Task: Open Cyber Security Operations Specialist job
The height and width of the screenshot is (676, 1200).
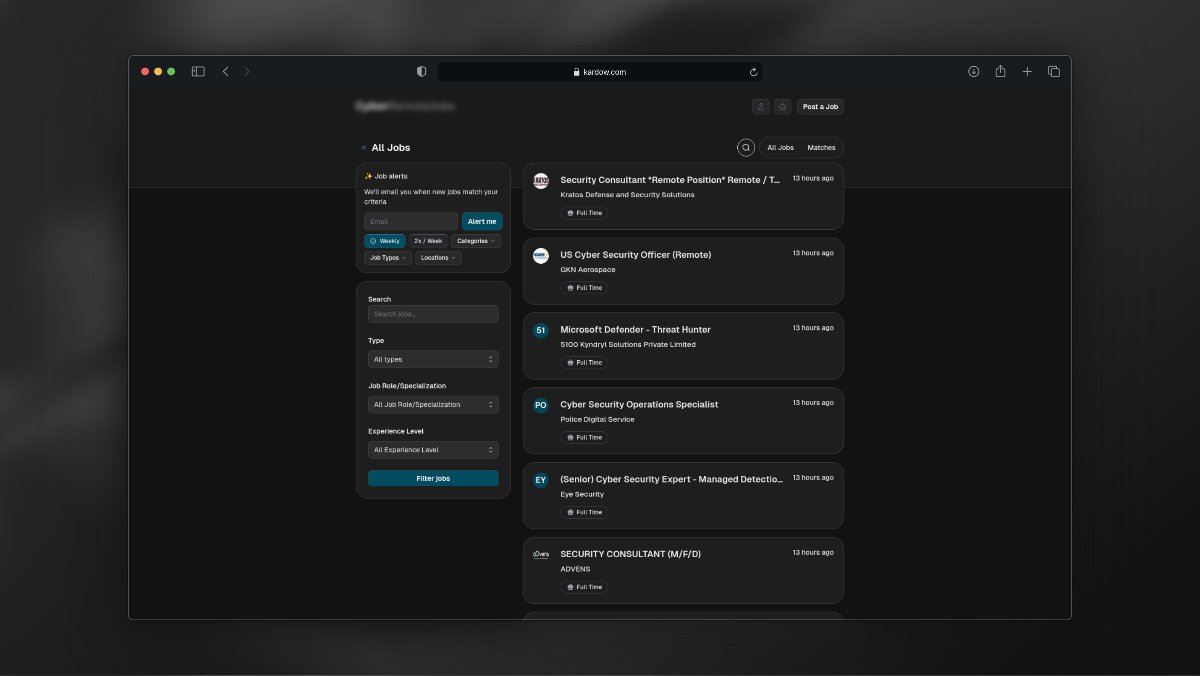Action: point(639,405)
